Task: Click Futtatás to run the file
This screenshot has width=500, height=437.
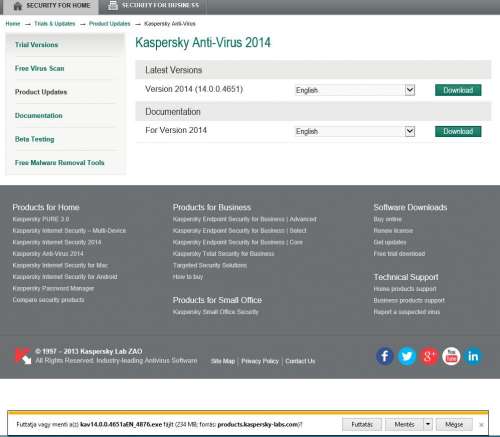Action: 362,424
